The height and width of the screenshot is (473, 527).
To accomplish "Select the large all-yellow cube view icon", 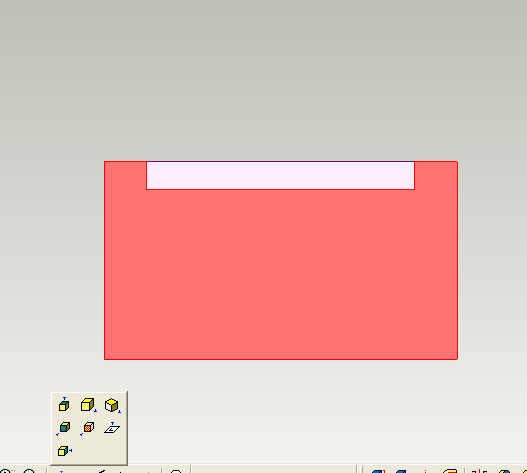I will [88, 405].
